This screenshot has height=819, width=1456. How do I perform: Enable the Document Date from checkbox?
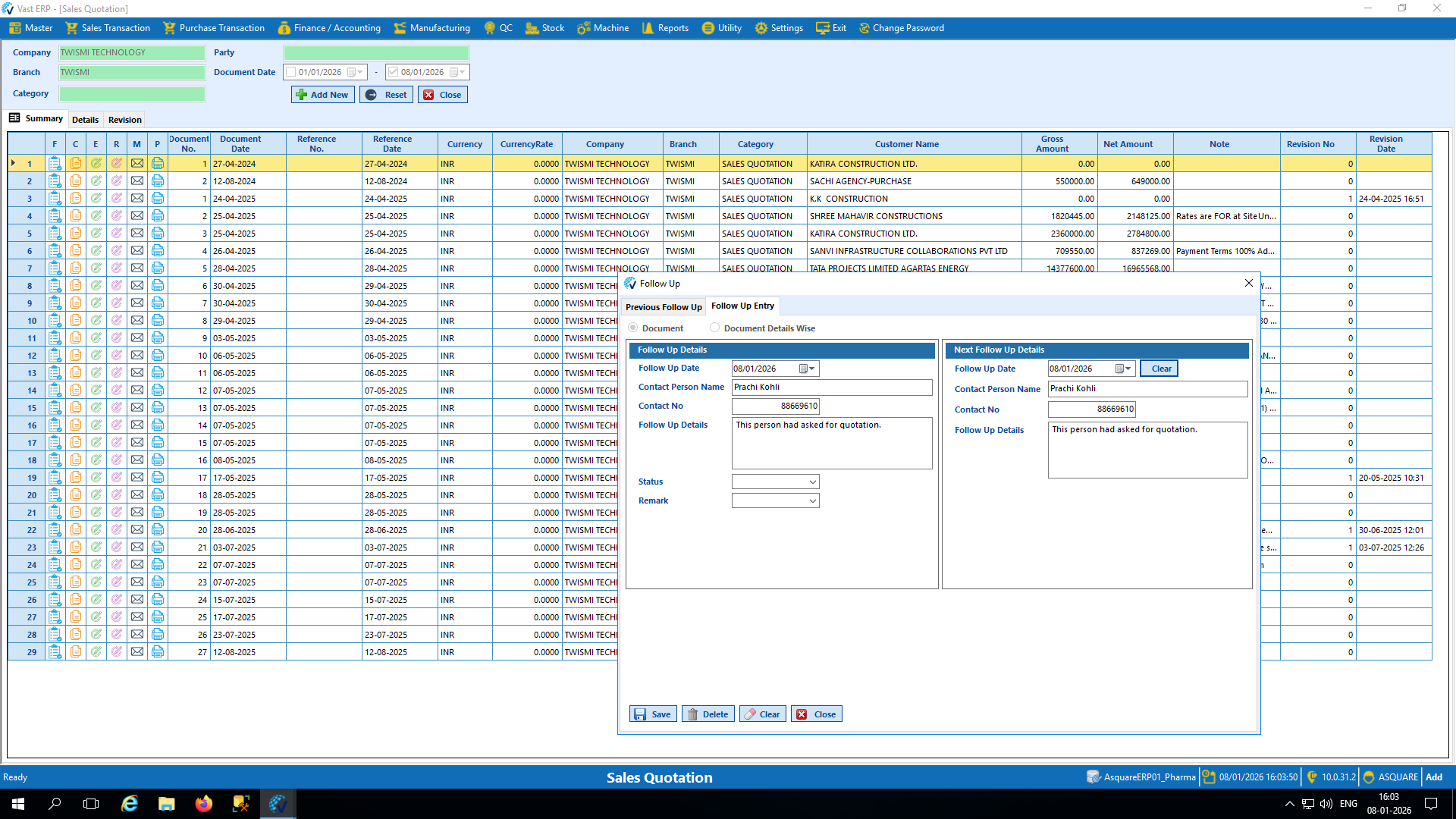[290, 72]
